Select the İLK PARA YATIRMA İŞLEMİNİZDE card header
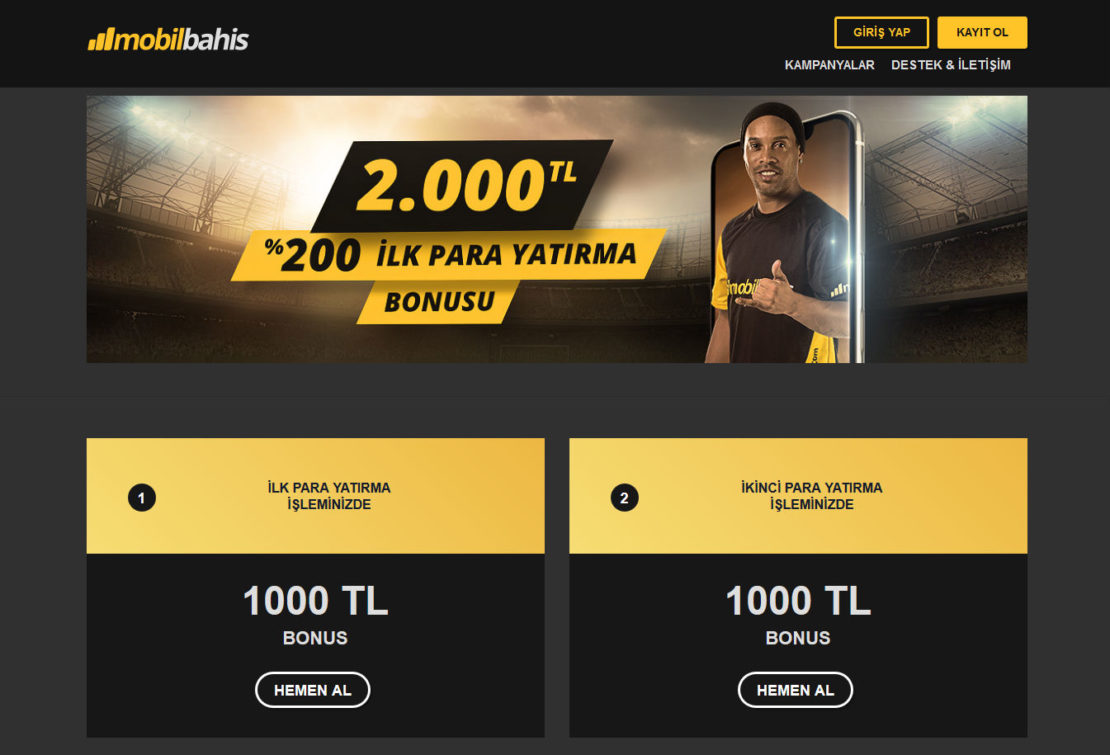This screenshot has height=755, width=1110. 316,495
